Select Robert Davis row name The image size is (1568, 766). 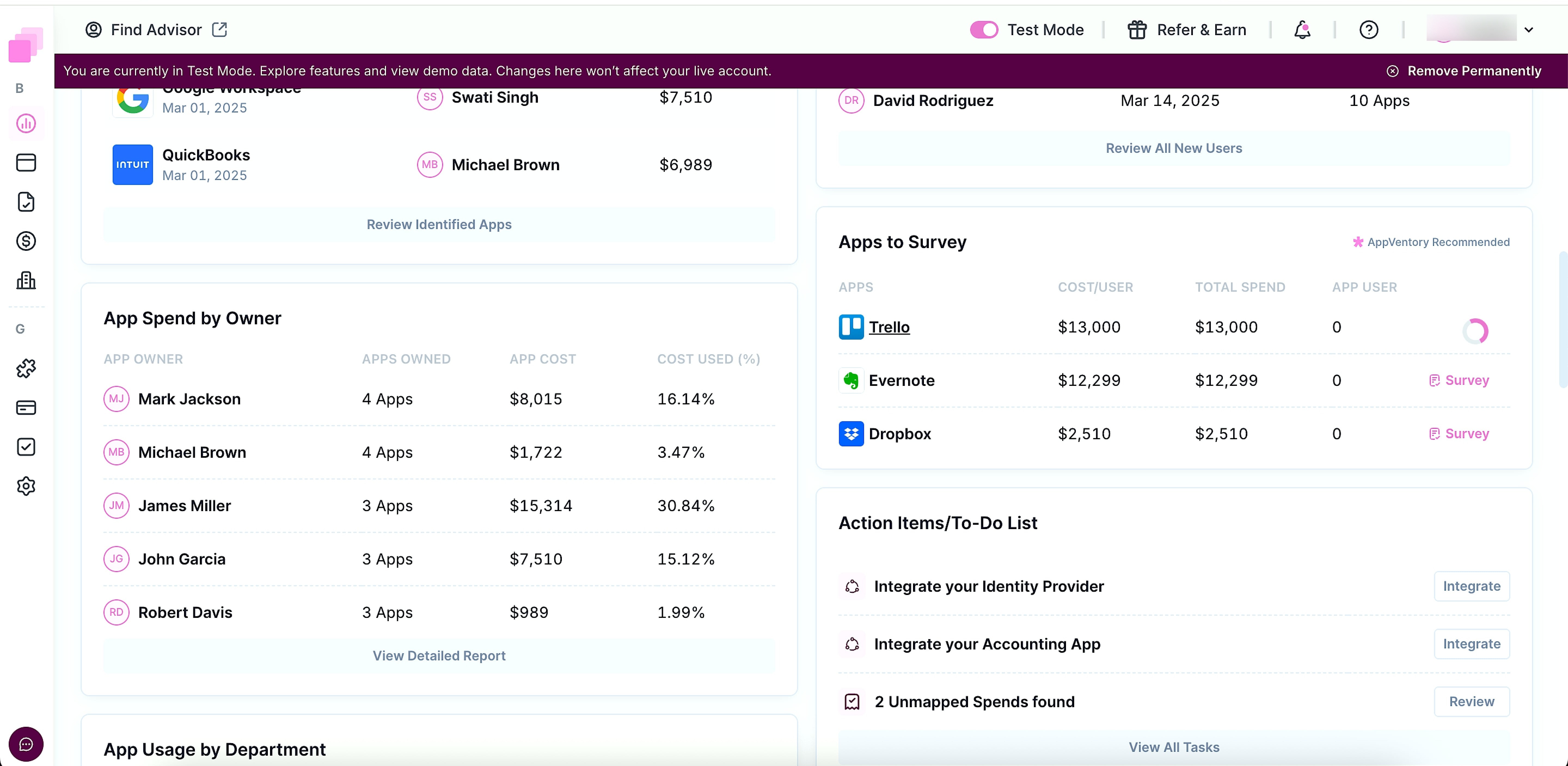tap(185, 613)
